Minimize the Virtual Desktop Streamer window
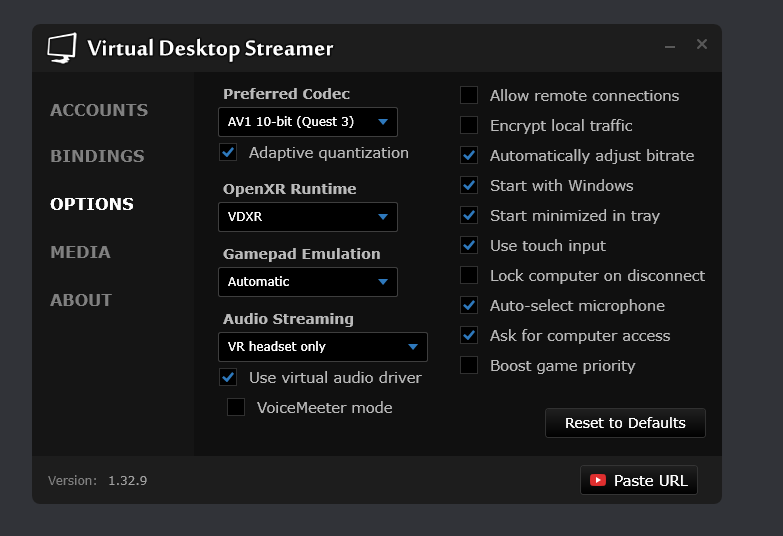This screenshot has height=536, width=783. click(670, 46)
